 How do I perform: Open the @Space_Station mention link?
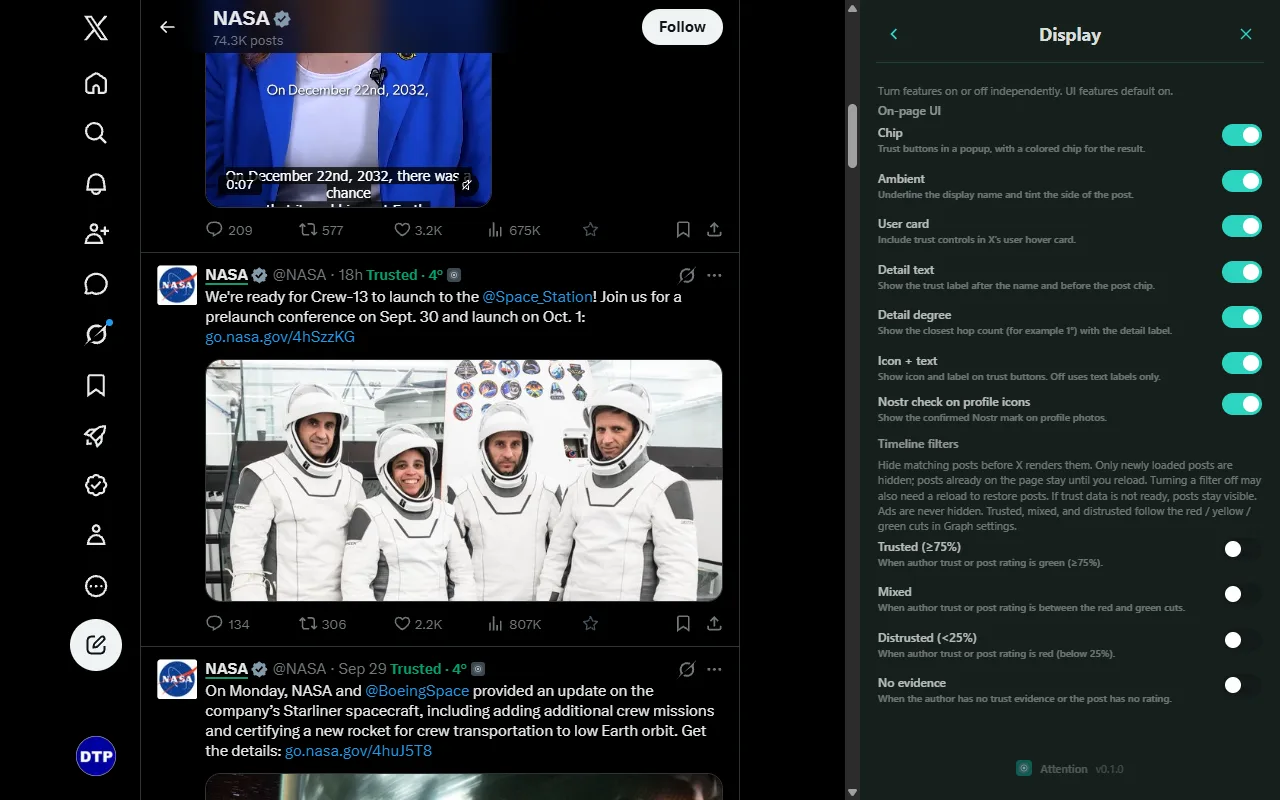[x=537, y=297]
